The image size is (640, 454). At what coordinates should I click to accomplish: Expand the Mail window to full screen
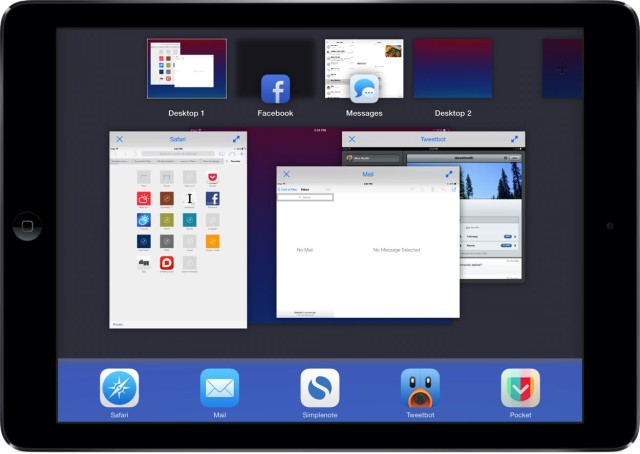pyautogui.click(x=449, y=174)
